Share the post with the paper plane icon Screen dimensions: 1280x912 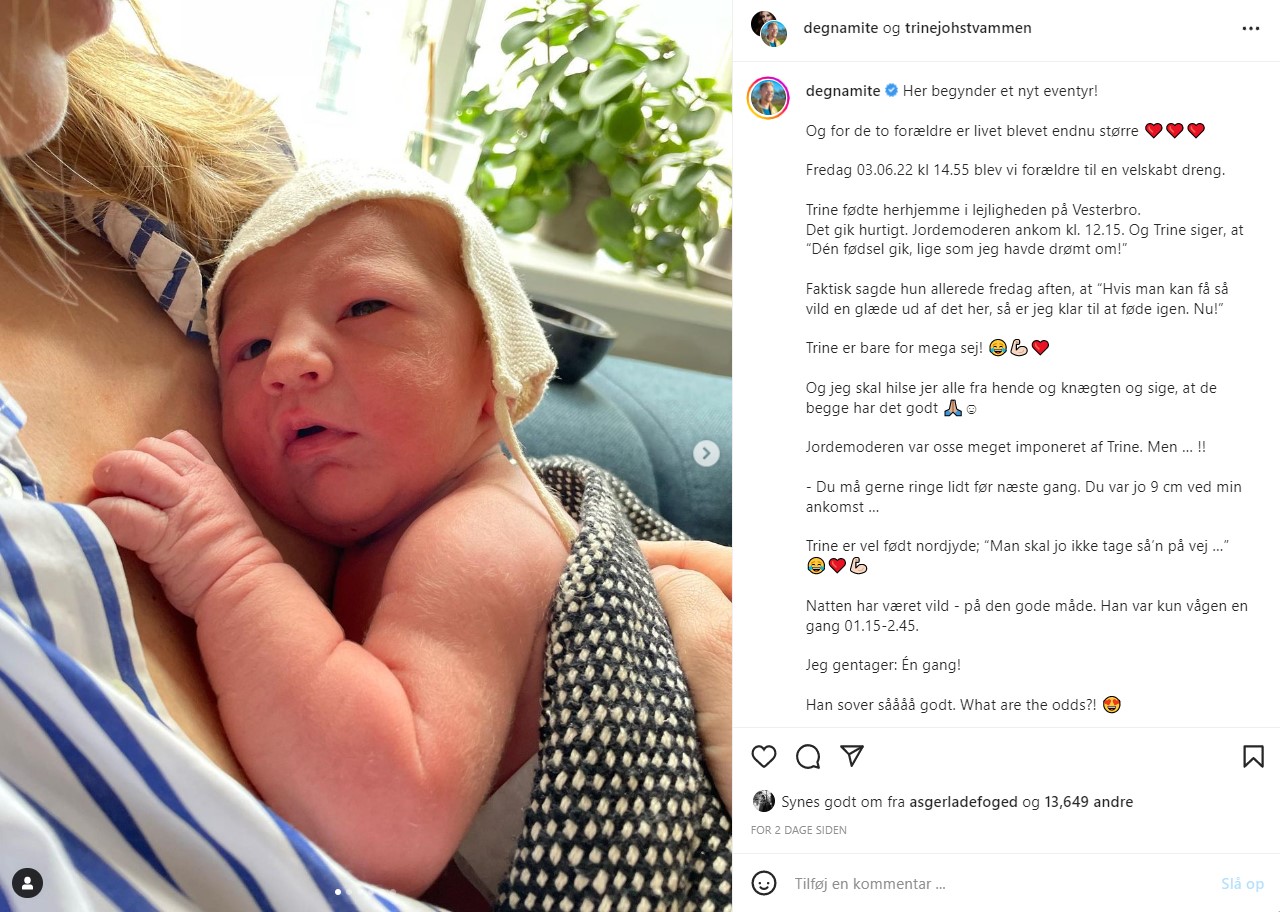(x=851, y=756)
